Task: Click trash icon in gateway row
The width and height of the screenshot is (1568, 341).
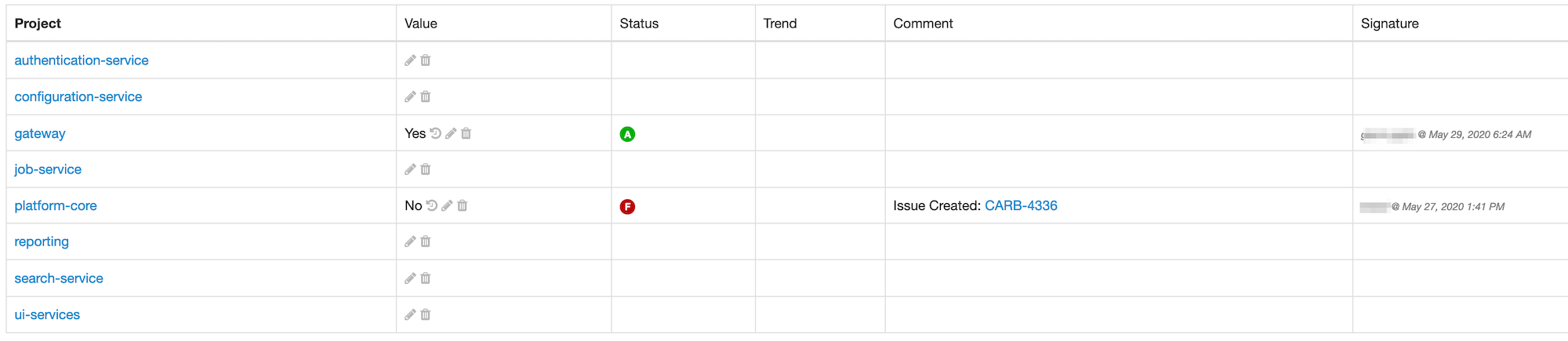Action: tap(466, 133)
